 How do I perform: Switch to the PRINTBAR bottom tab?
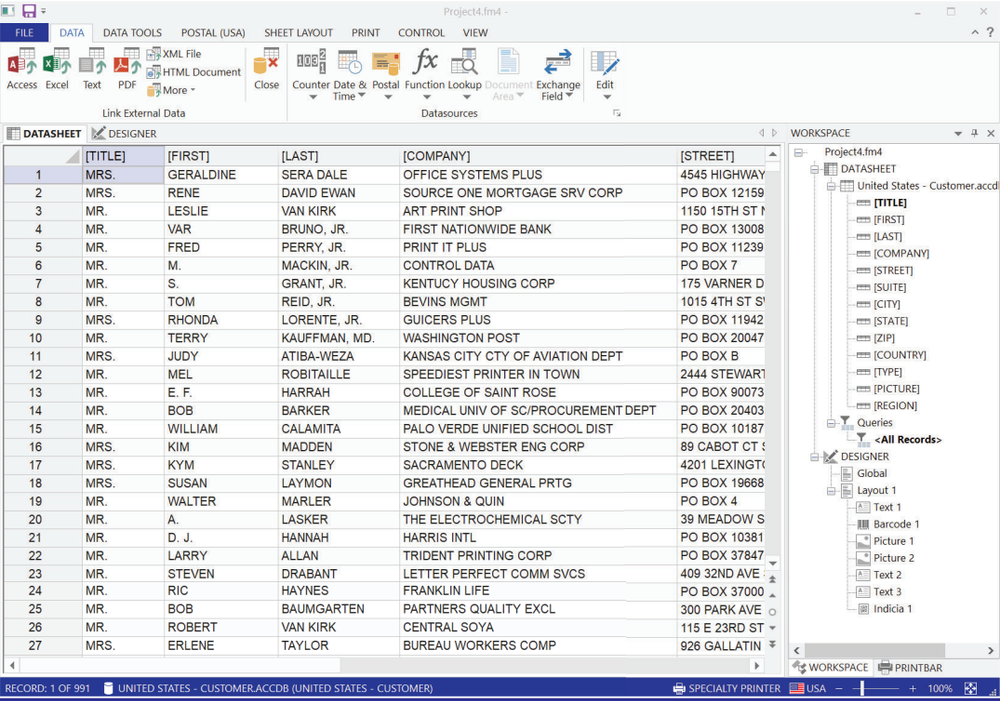(x=910, y=668)
